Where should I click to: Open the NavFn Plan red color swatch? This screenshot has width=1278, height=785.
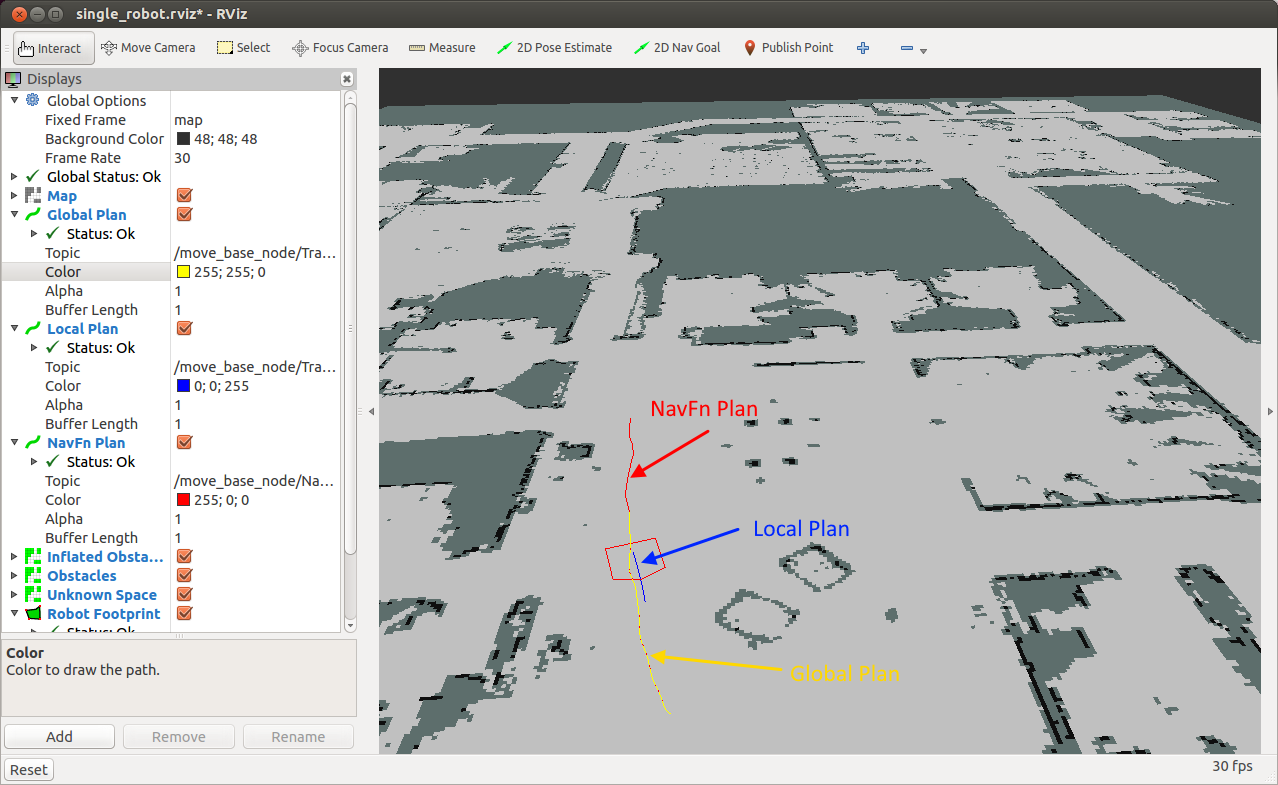(182, 500)
